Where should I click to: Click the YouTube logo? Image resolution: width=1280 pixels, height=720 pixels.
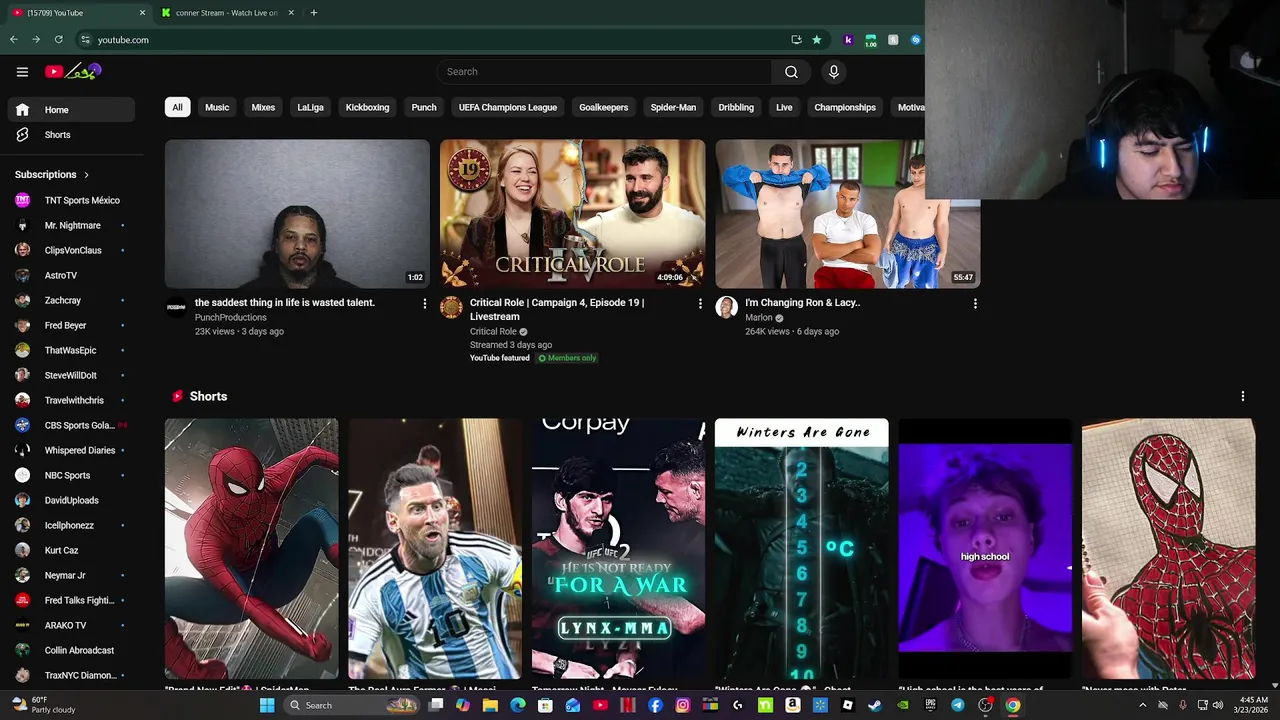coord(73,72)
